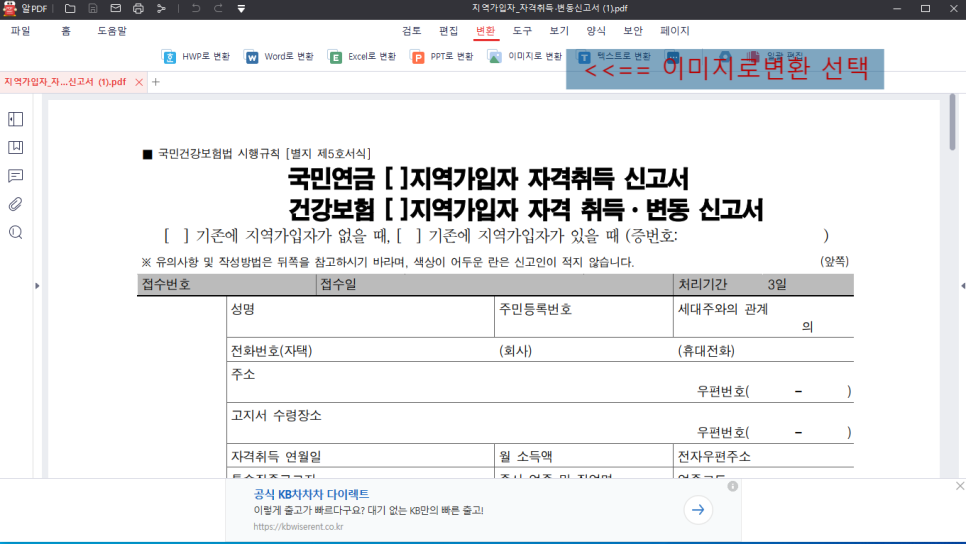Image resolution: width=966 pixels, height=544 pixels.
Task: Click the 고지서 수령장소 label
Action: (x=276, y=415)
